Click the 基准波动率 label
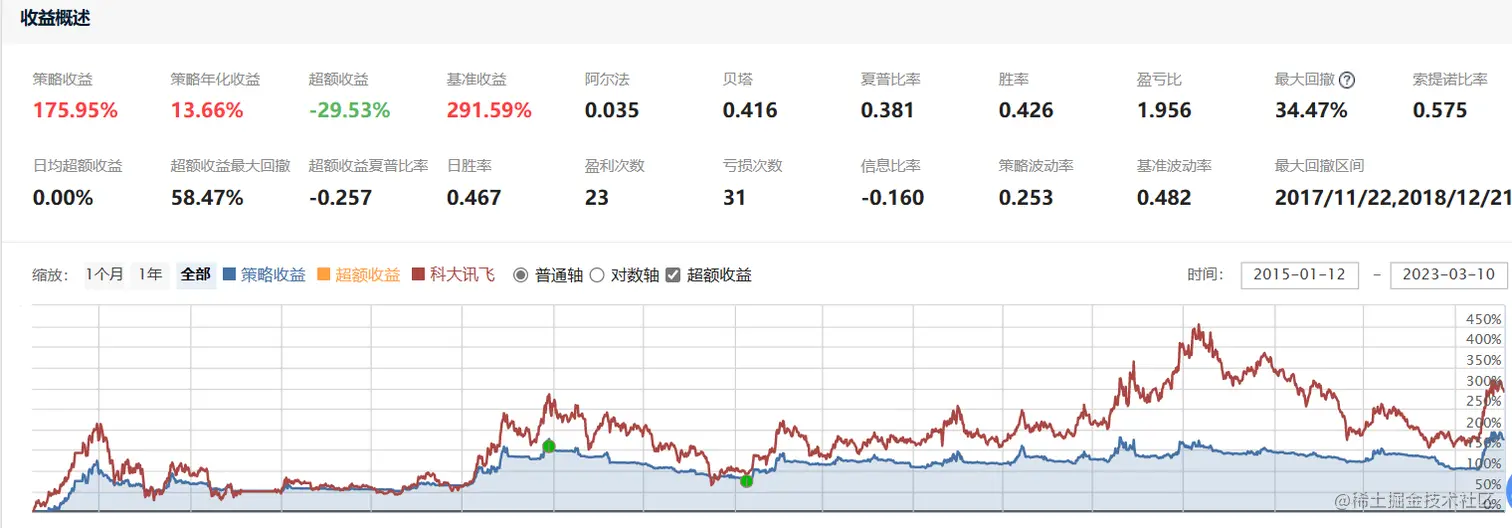The width and height of the screenshot is (1512, 528). pyautogui.click(x=1174, y=166)
